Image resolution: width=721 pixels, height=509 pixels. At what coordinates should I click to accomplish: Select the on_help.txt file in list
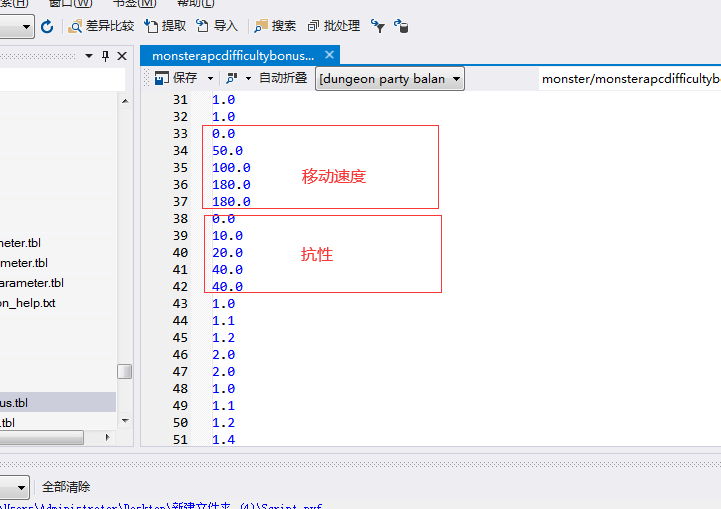pos(28,303)
